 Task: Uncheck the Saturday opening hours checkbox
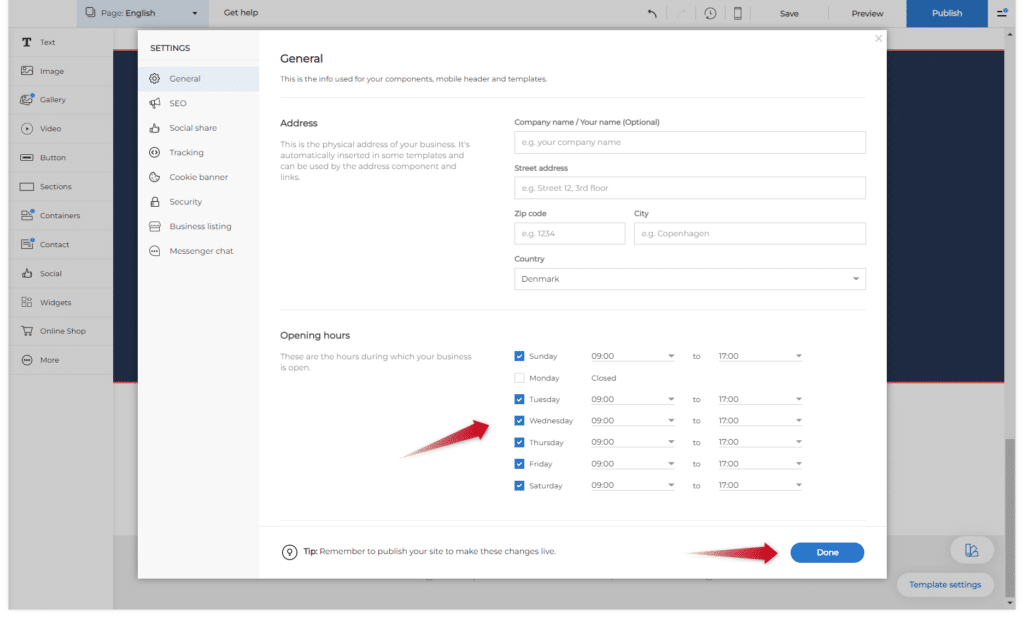pos(519,486)
